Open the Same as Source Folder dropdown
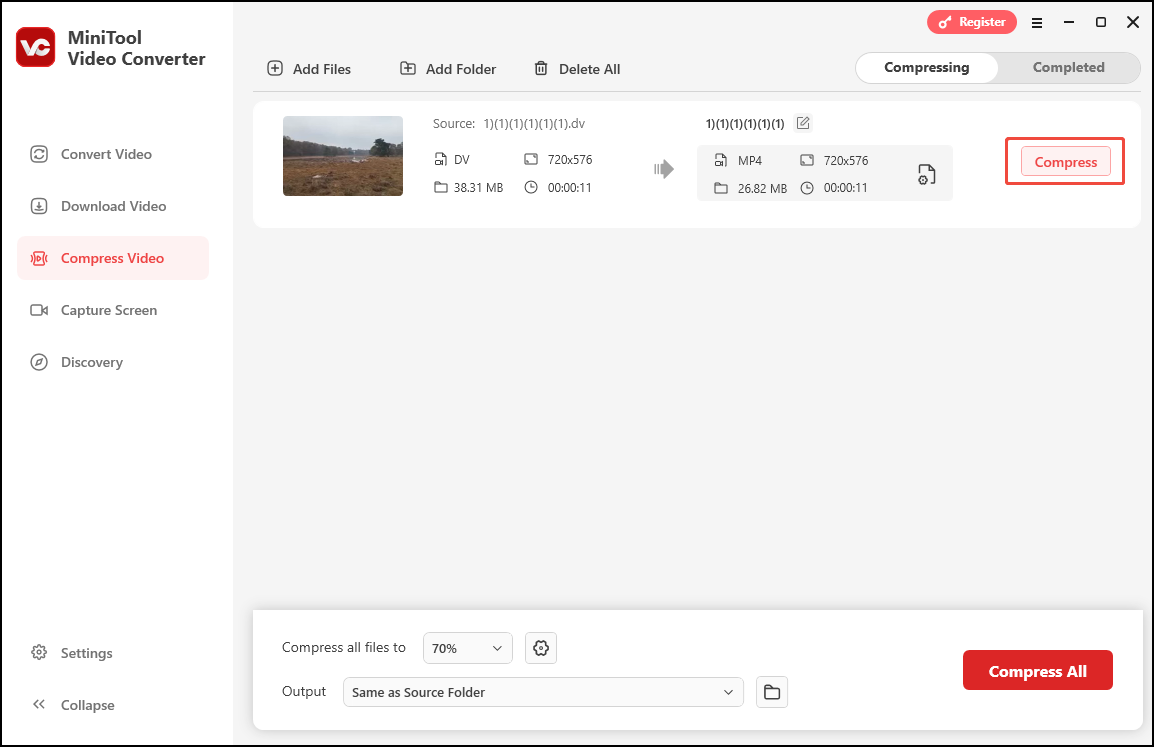 (x=543, y=693)
